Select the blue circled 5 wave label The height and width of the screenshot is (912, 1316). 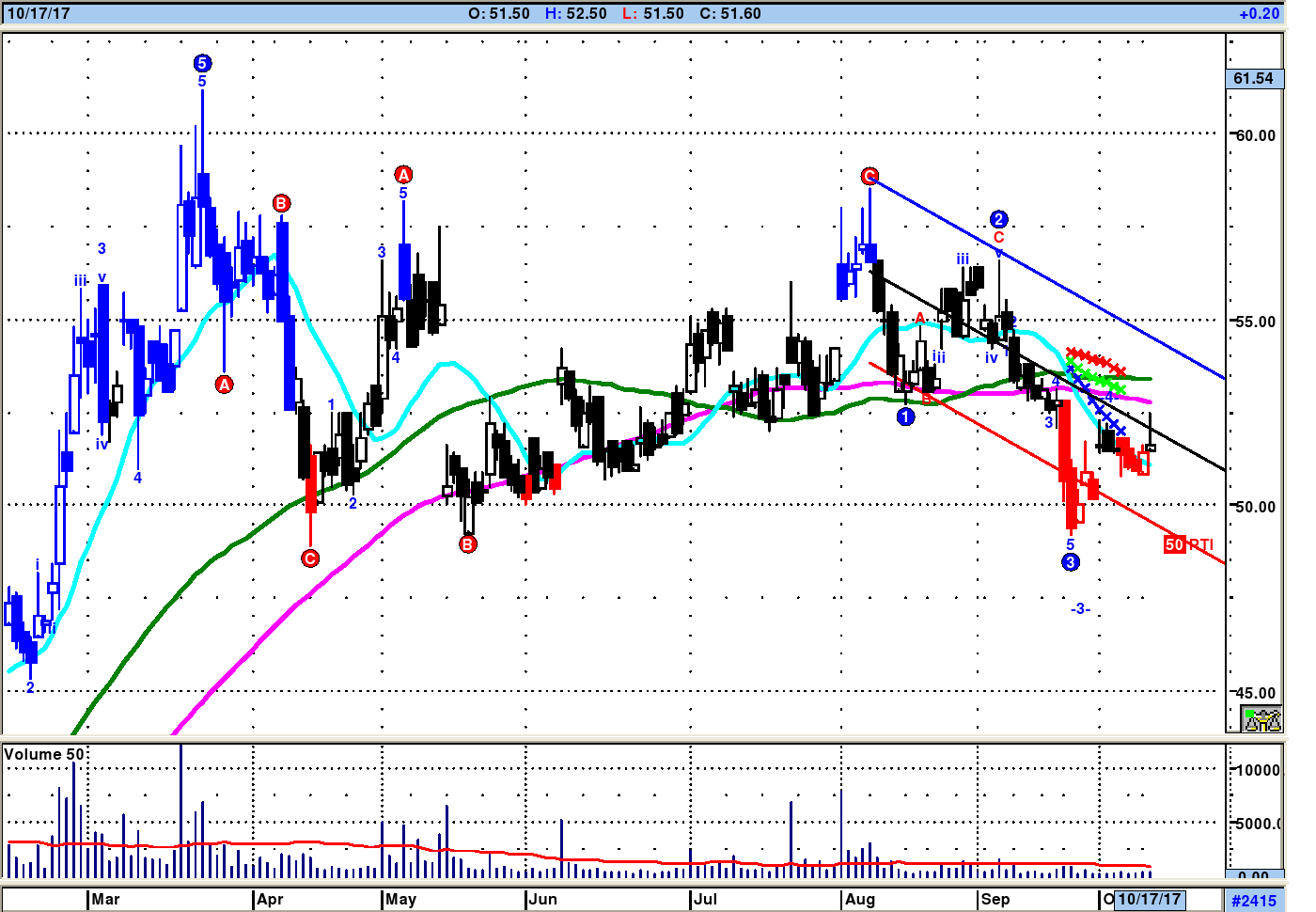[202, 63]
